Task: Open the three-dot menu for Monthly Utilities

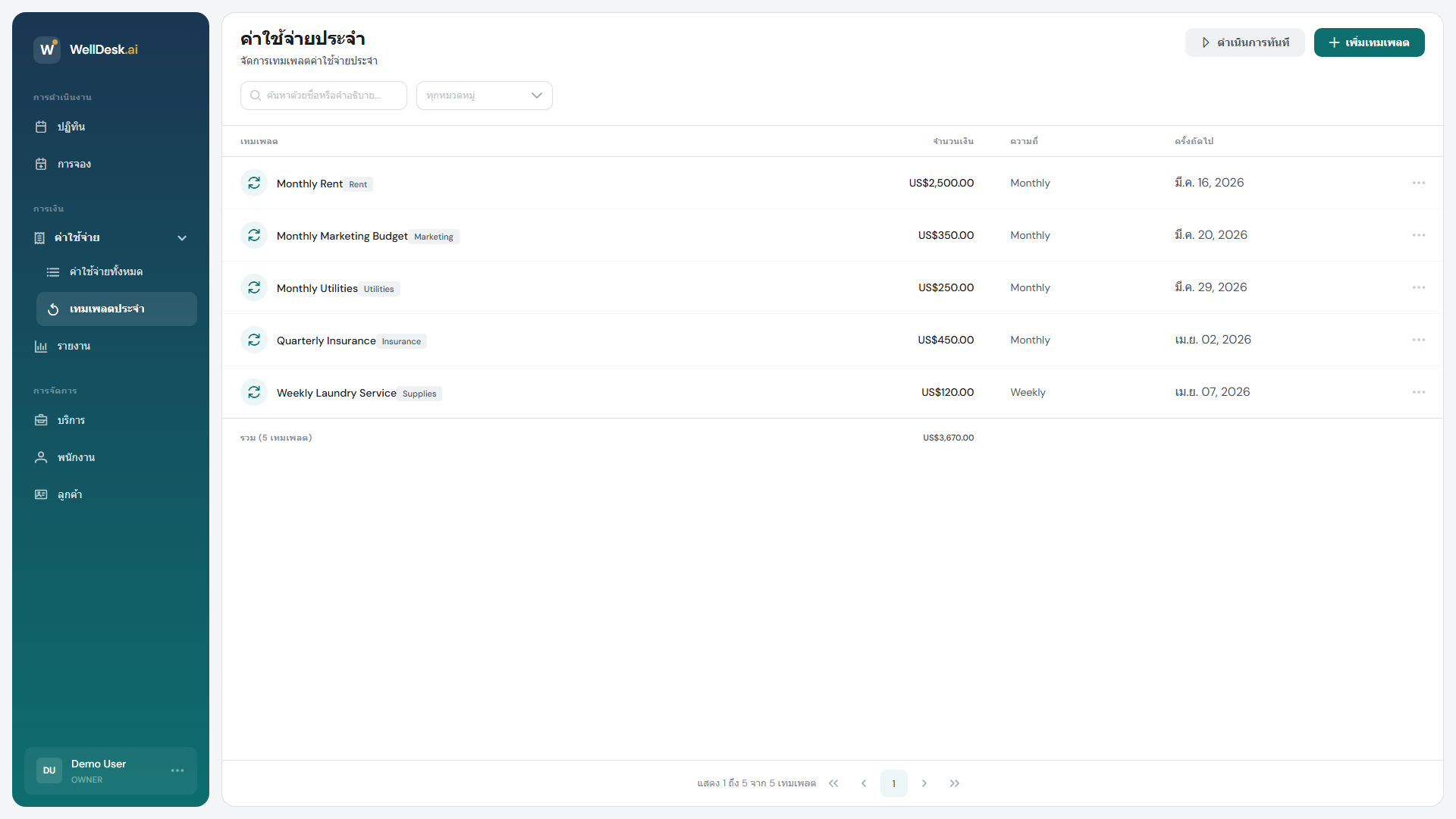Action: coord(1418,287)
